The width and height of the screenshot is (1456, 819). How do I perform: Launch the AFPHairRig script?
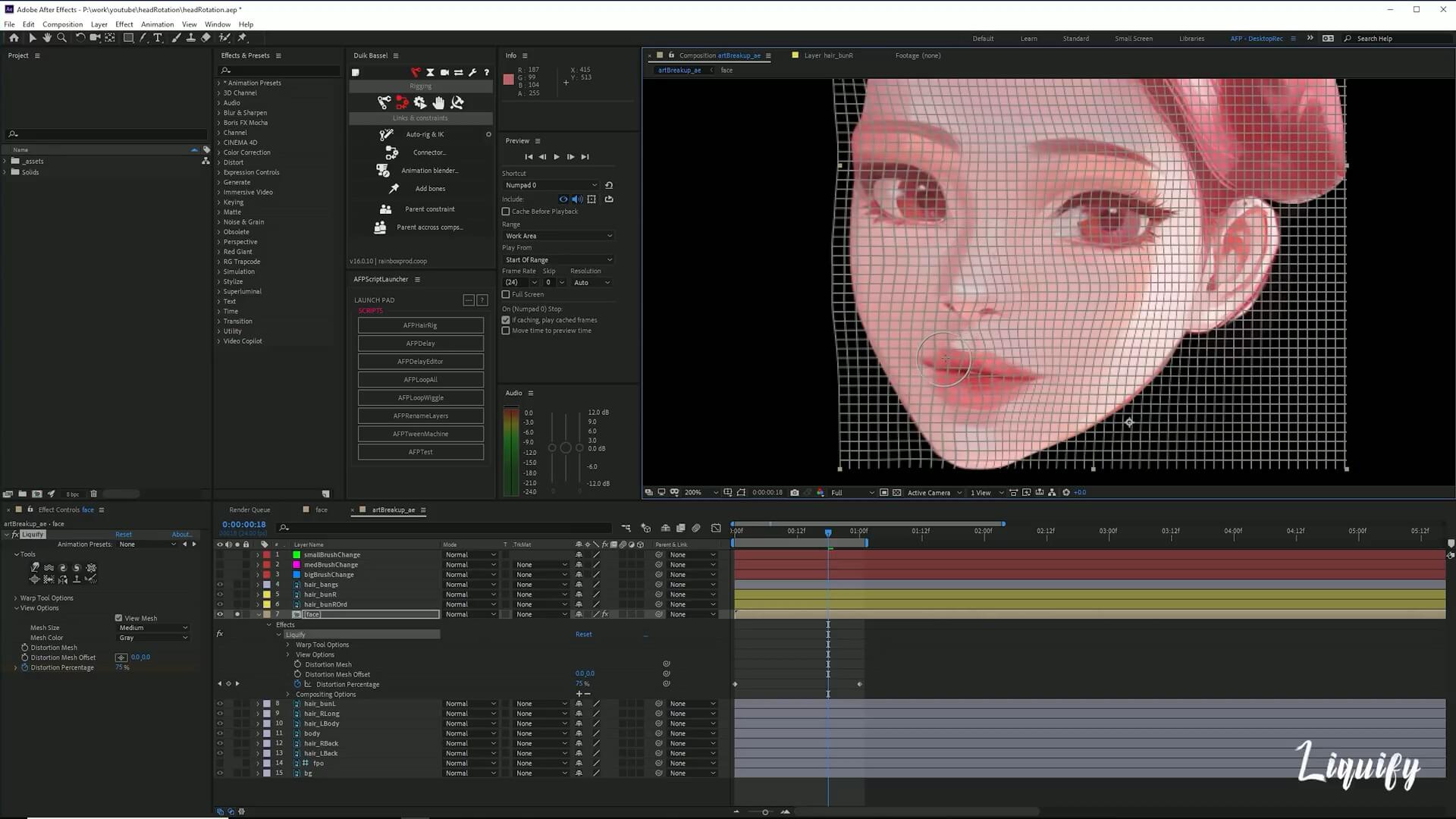[x=421, y=325]
